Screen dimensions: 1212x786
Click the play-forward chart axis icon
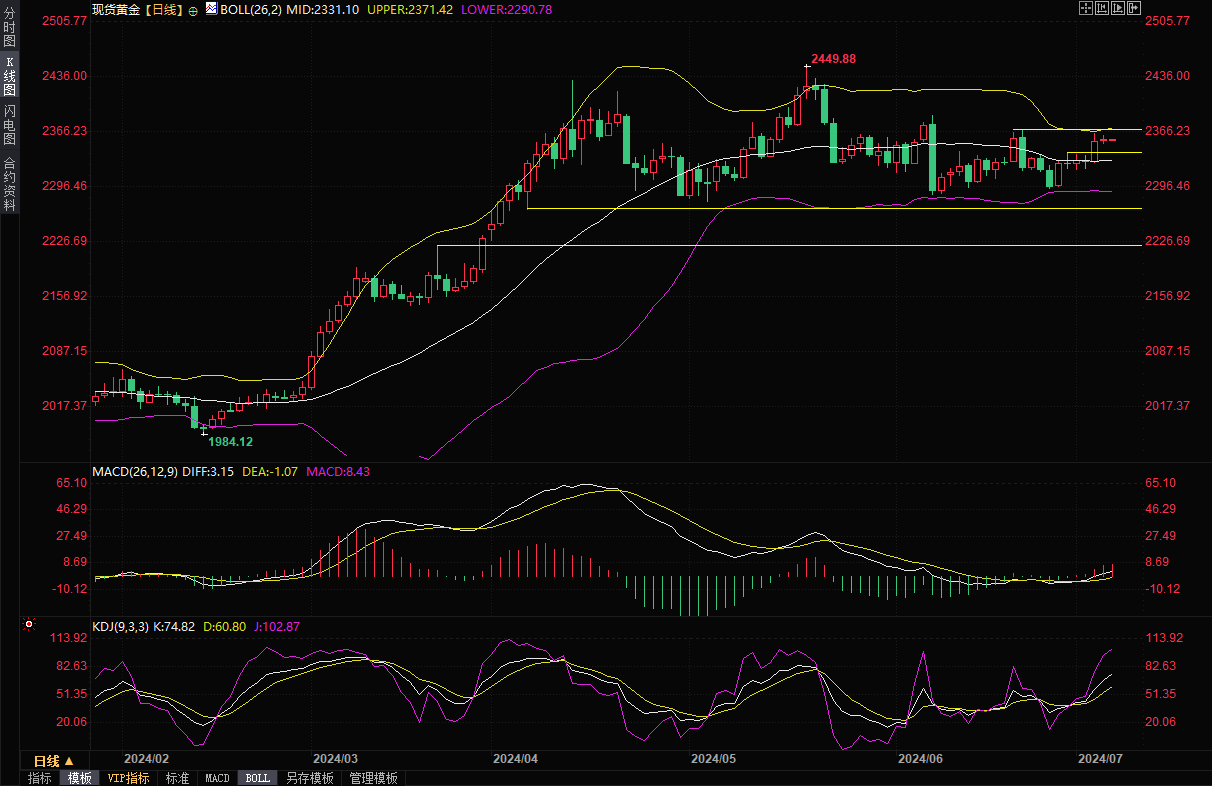(1118, 8)
